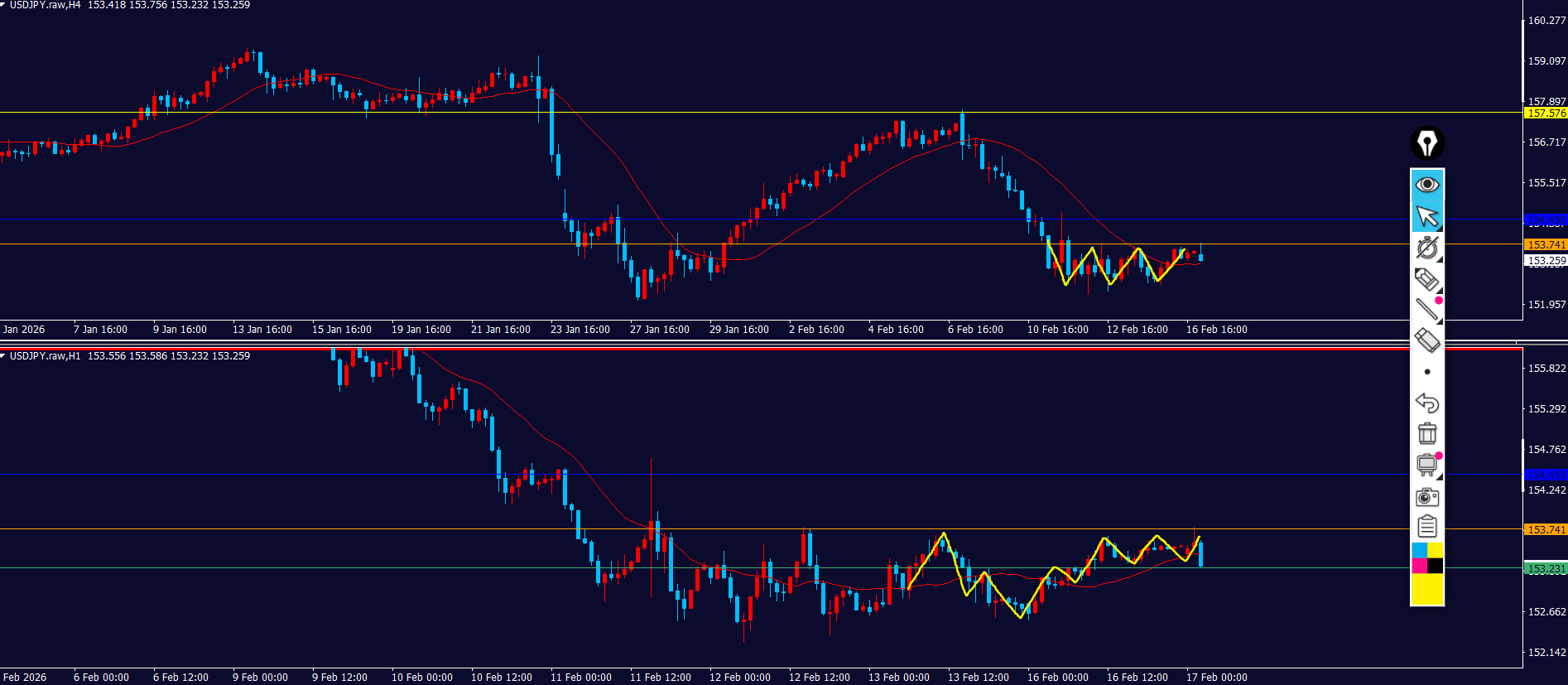Switch to the cursor arrow mode

pyautogui.click(x=1426, y=216)
